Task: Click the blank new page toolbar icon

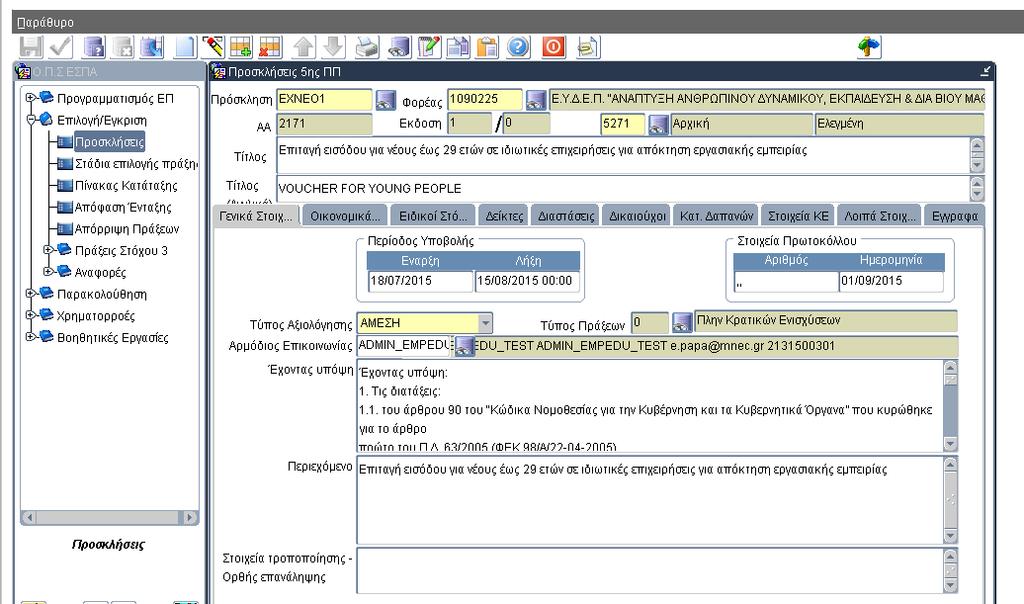Action: coord(184,47)
